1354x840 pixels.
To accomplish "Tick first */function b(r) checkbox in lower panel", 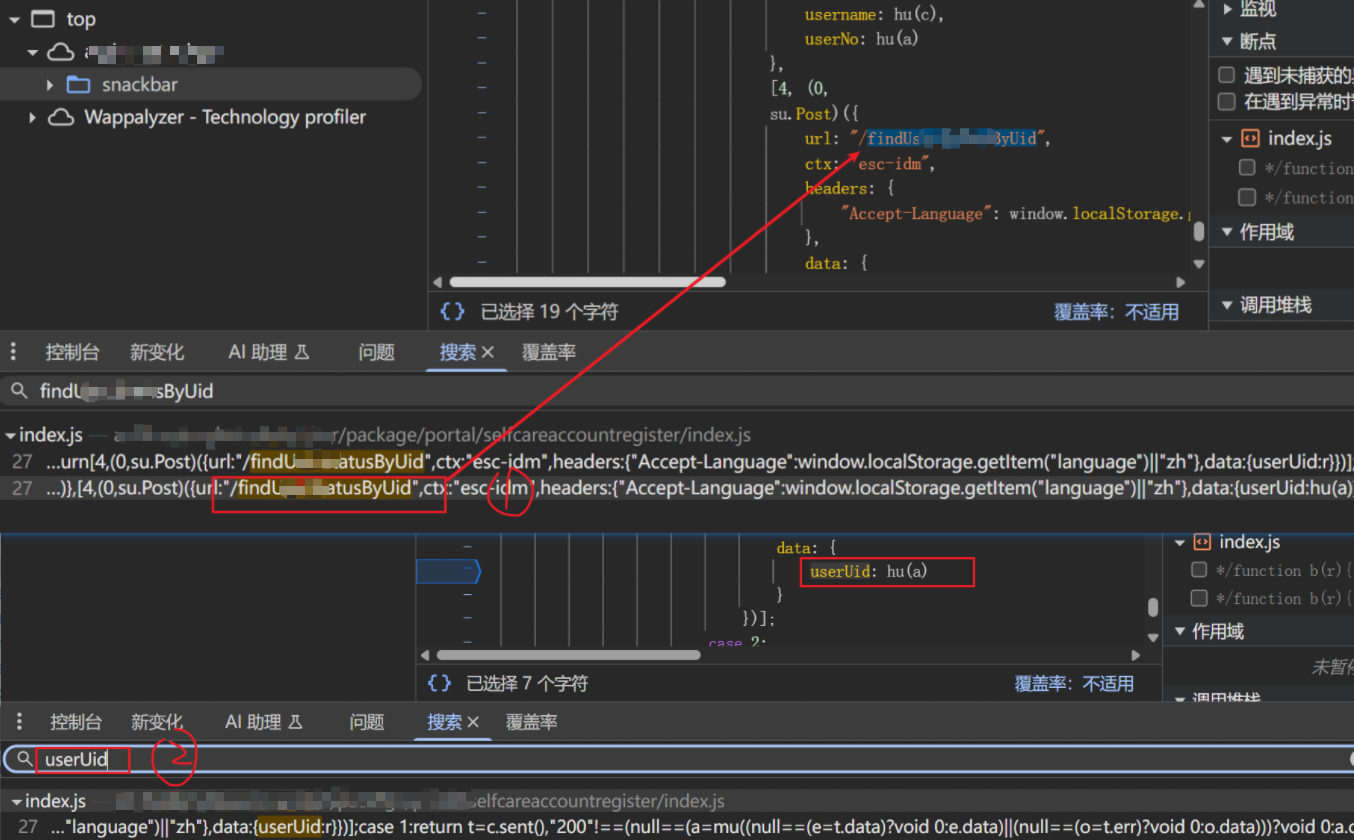I will pyautogui.click(x=1199, y=570).
